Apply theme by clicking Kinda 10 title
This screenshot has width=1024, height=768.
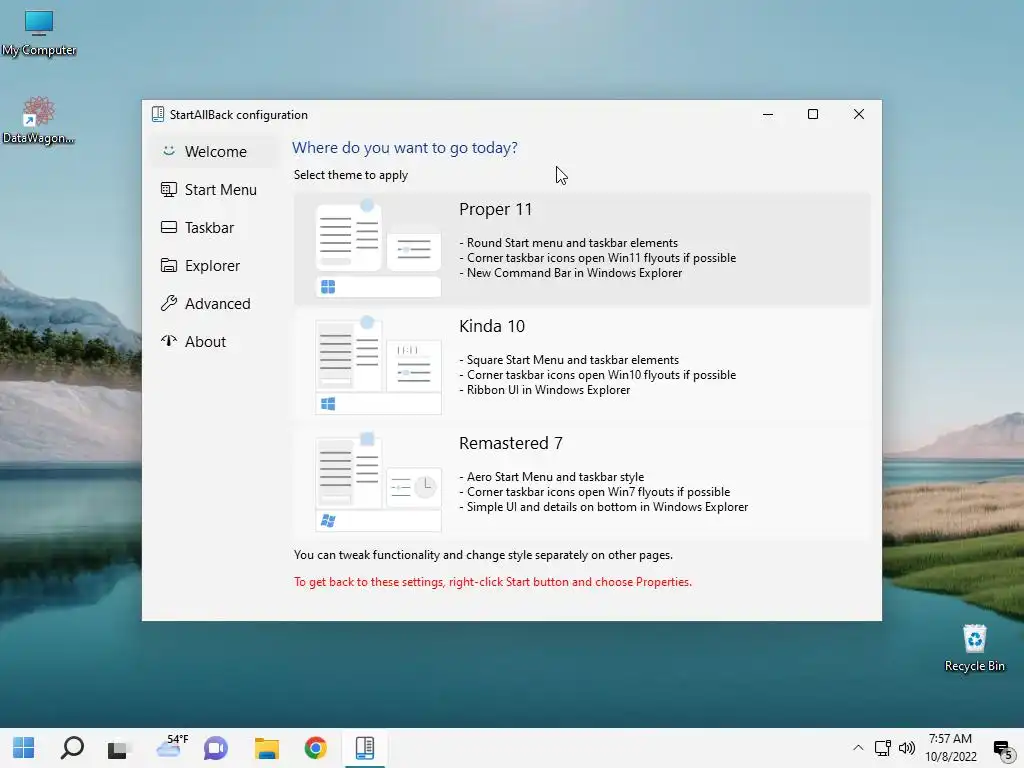click(x=492, y=326)
